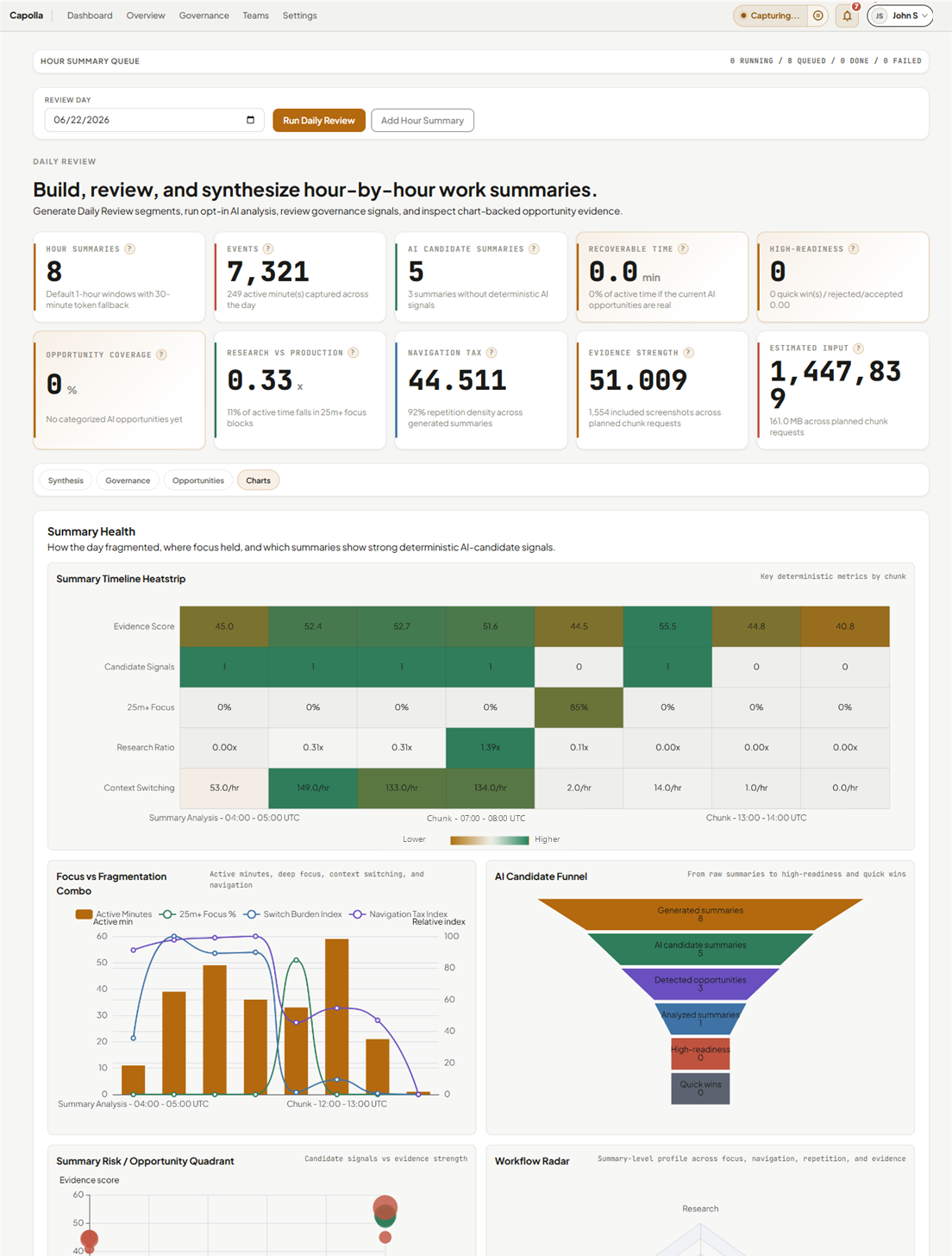Pause capturing with the pause icon
The height and width of the screenshot is (1256, 952).
click(x=817, y=16)
